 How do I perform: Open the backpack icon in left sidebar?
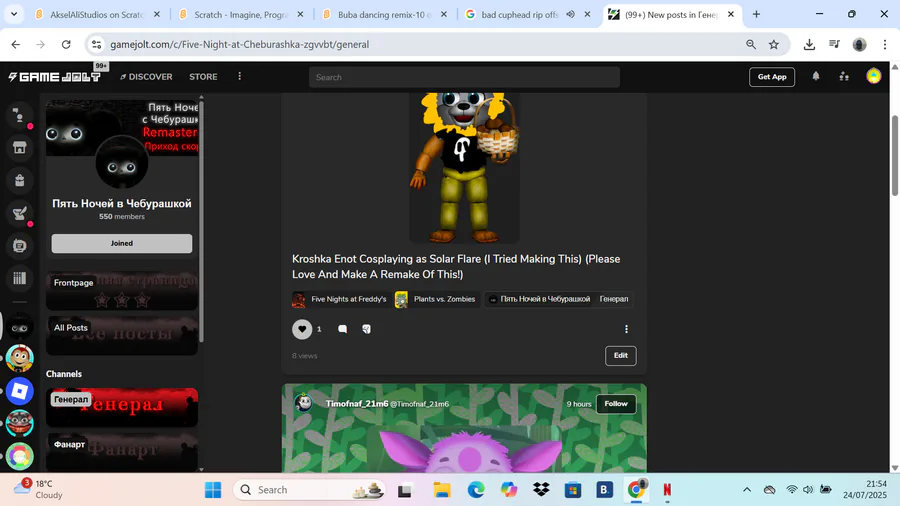point(20,180)
